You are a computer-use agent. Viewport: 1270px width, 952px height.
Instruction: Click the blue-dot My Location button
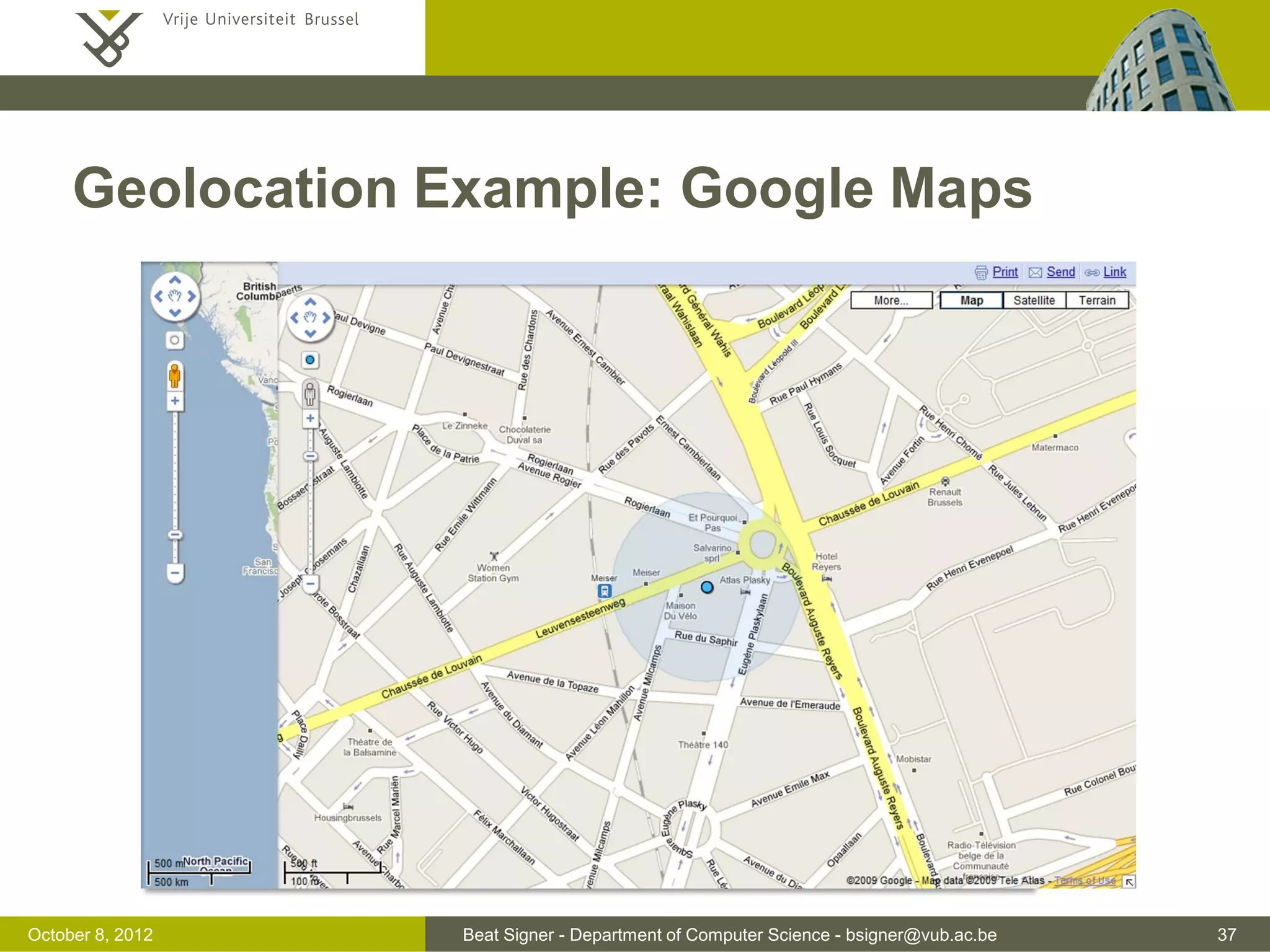[x=310, y=360]
